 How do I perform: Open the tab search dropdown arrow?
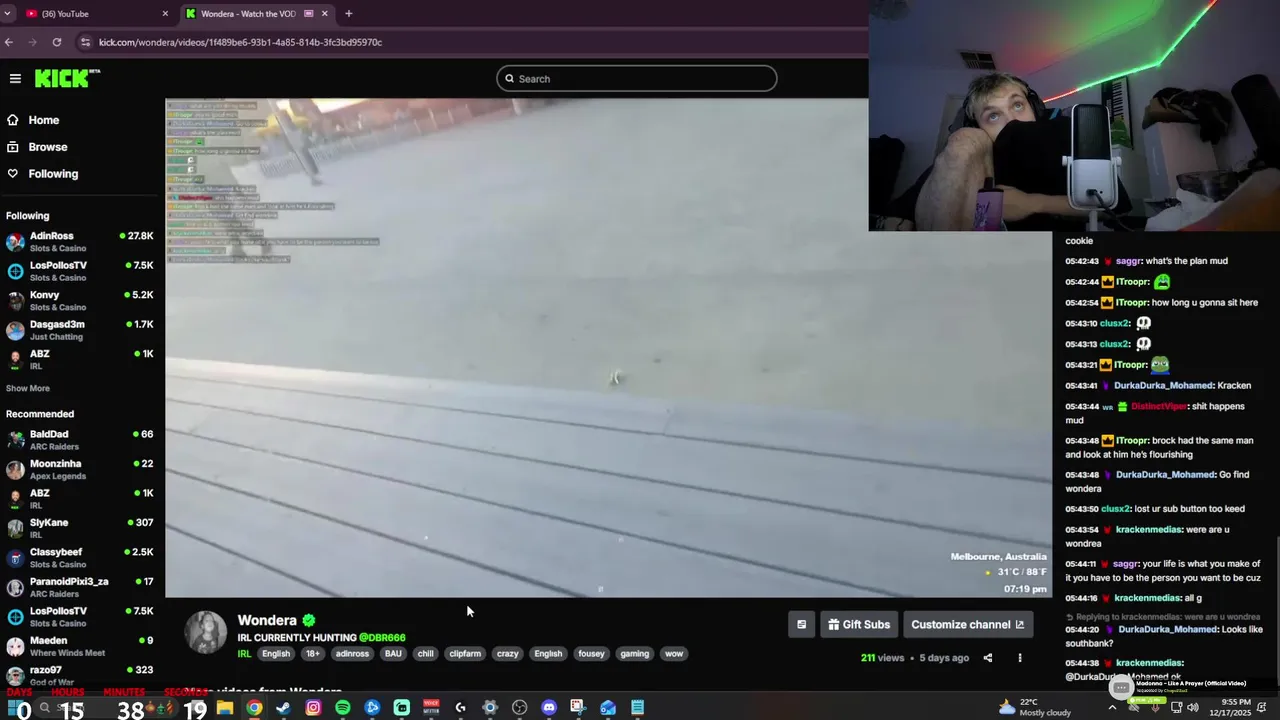[8, 14]
